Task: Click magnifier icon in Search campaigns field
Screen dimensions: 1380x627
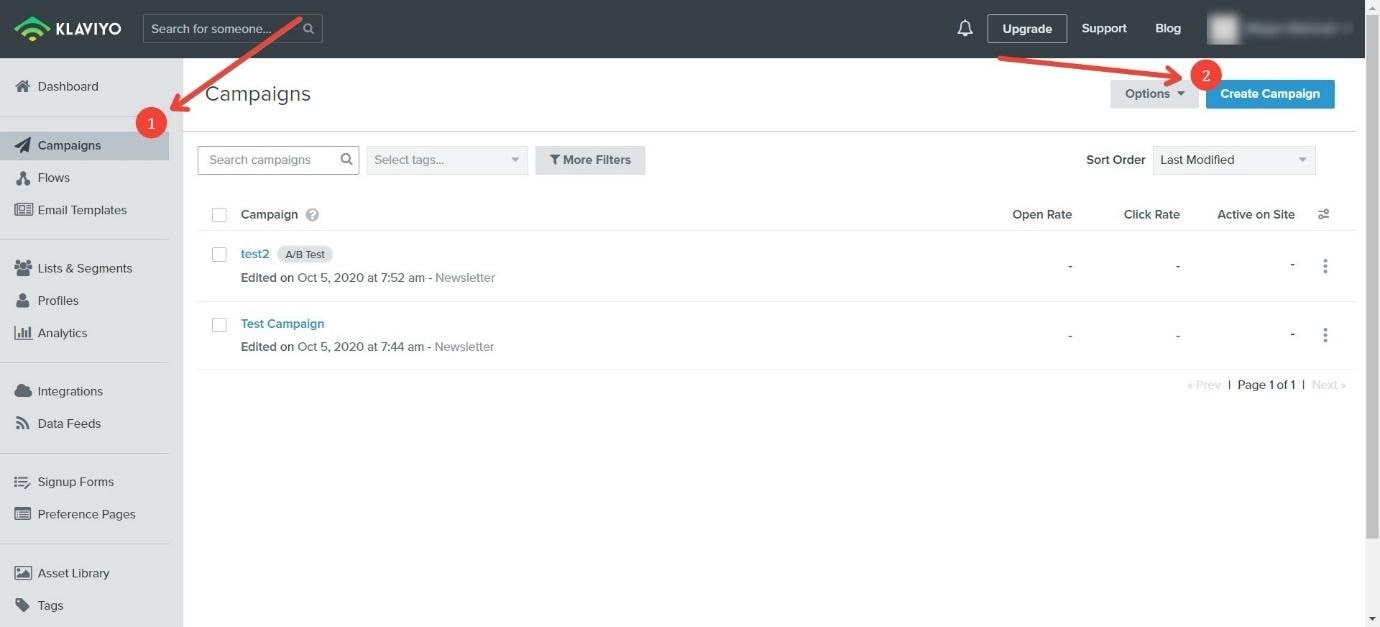Action: click(347, 160)
